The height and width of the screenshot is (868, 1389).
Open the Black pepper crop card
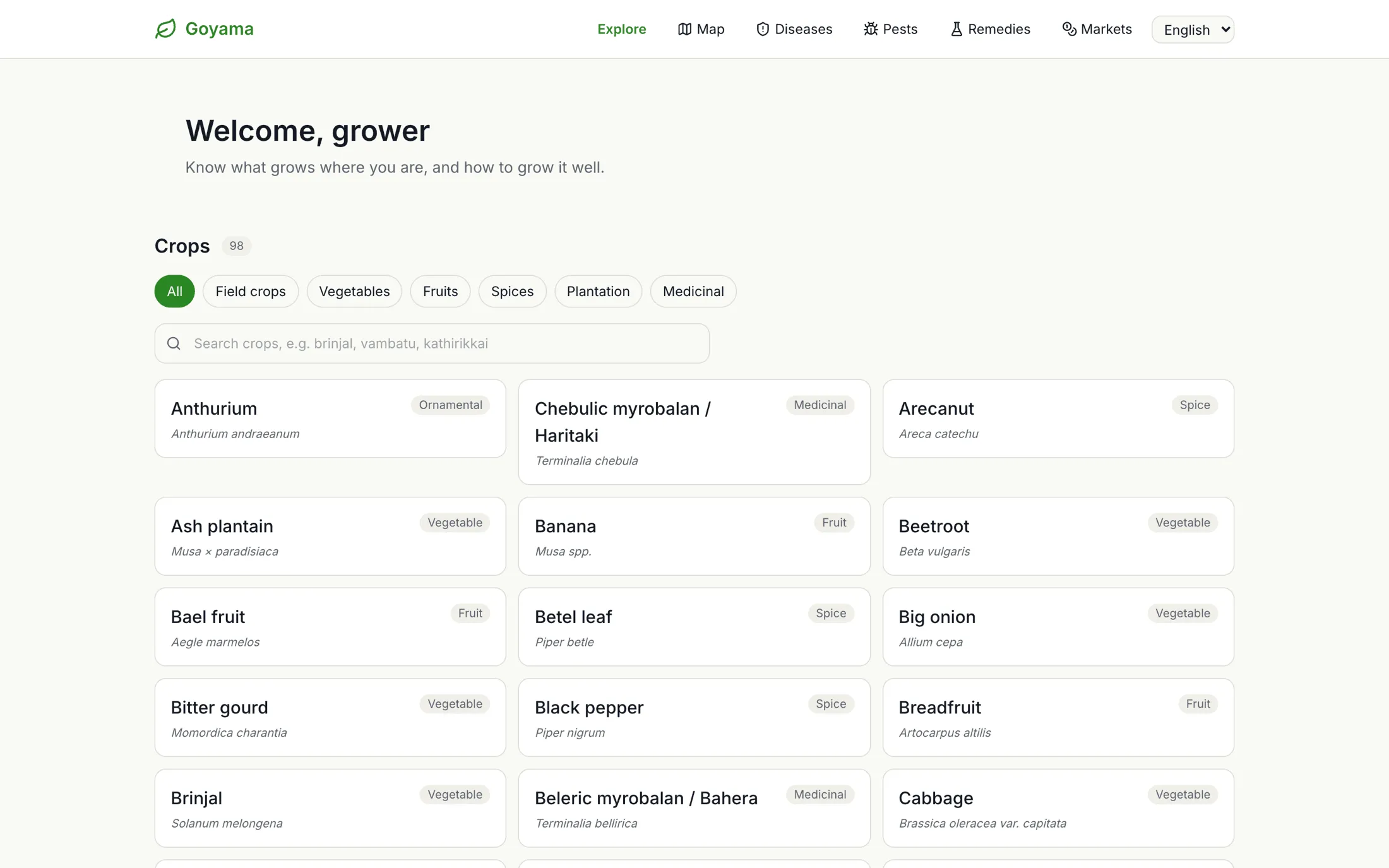(x=694, y=717)
